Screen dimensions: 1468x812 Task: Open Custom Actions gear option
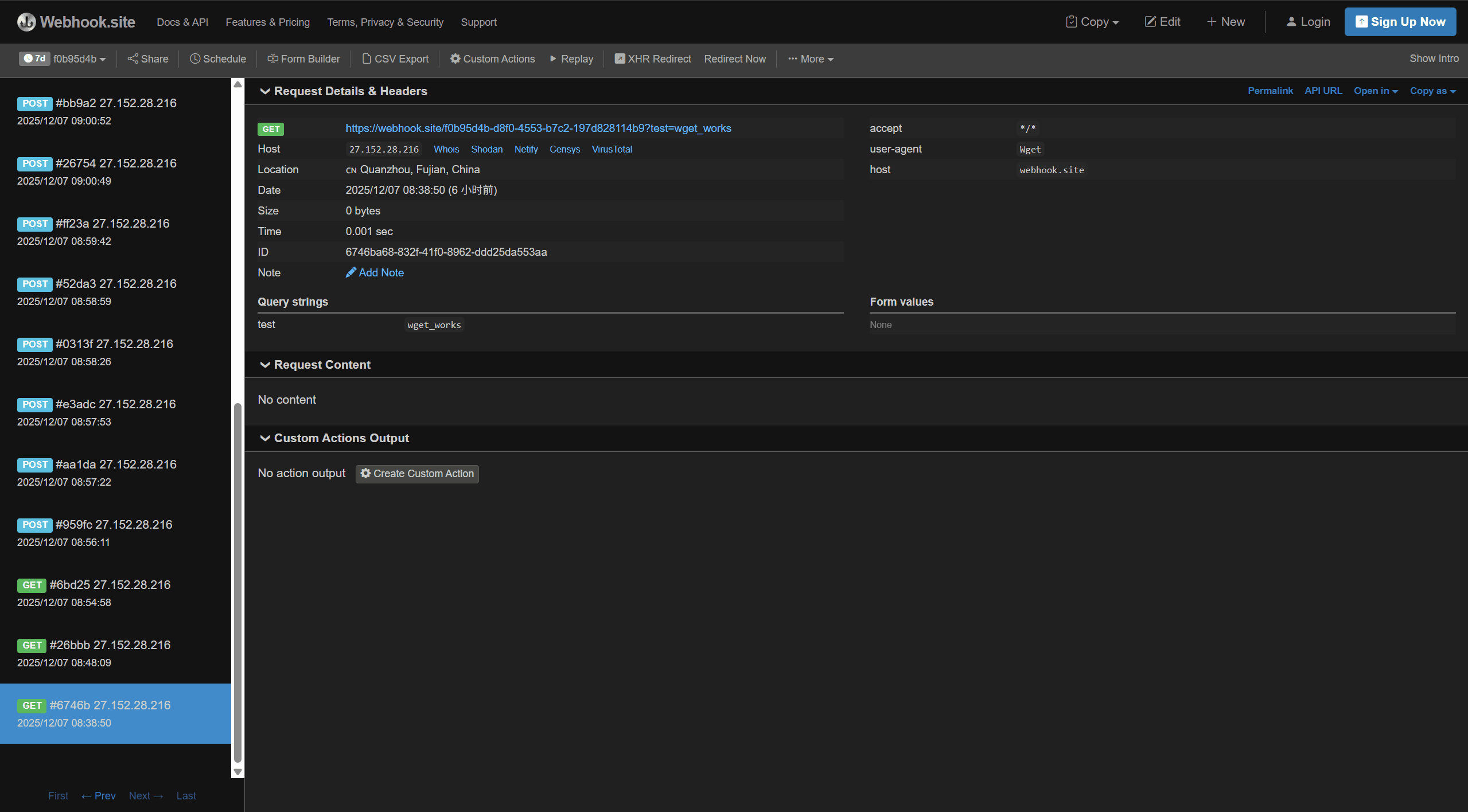pyautogui.click(x=492, y=58)
